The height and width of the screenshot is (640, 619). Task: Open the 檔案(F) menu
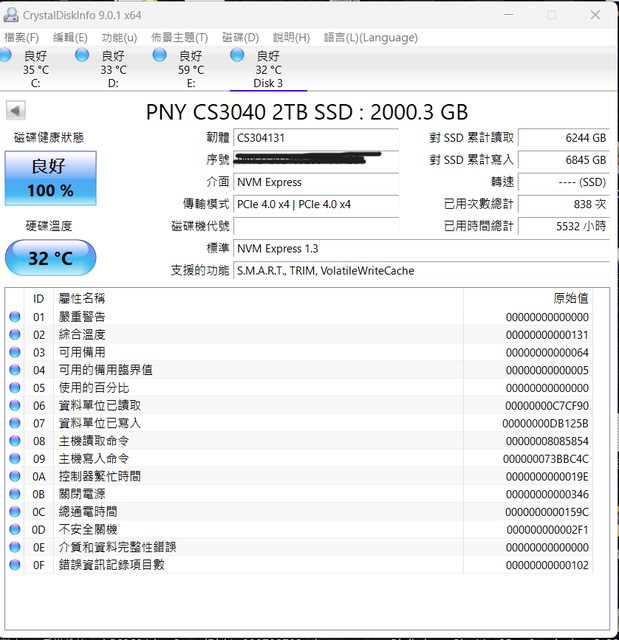[x=21, y=37]
